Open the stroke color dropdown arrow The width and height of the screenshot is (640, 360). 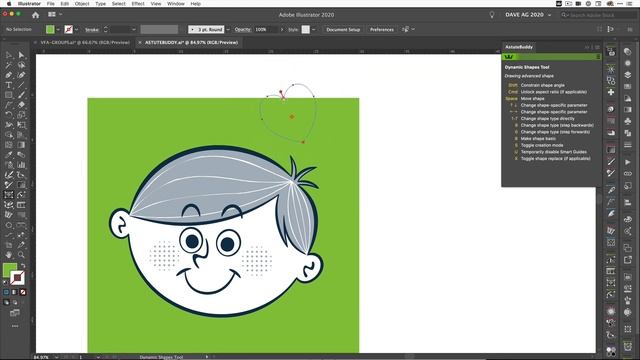point(76,29)
